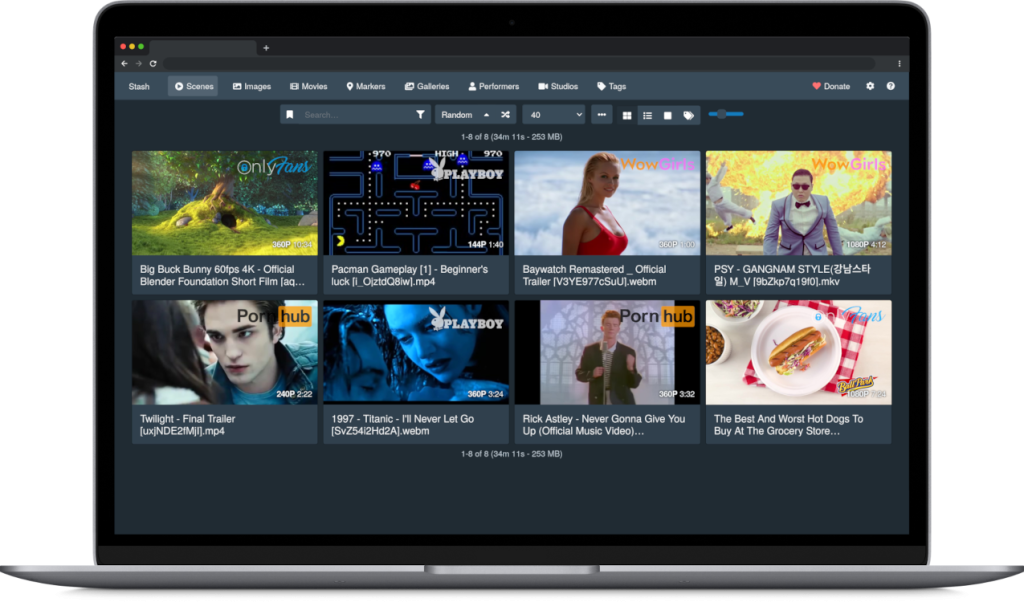The width and height of the screenshot is (1024, 602).
Task: Open the Pacman Gameplay scene thumbnail
Action: pos(416,203)
